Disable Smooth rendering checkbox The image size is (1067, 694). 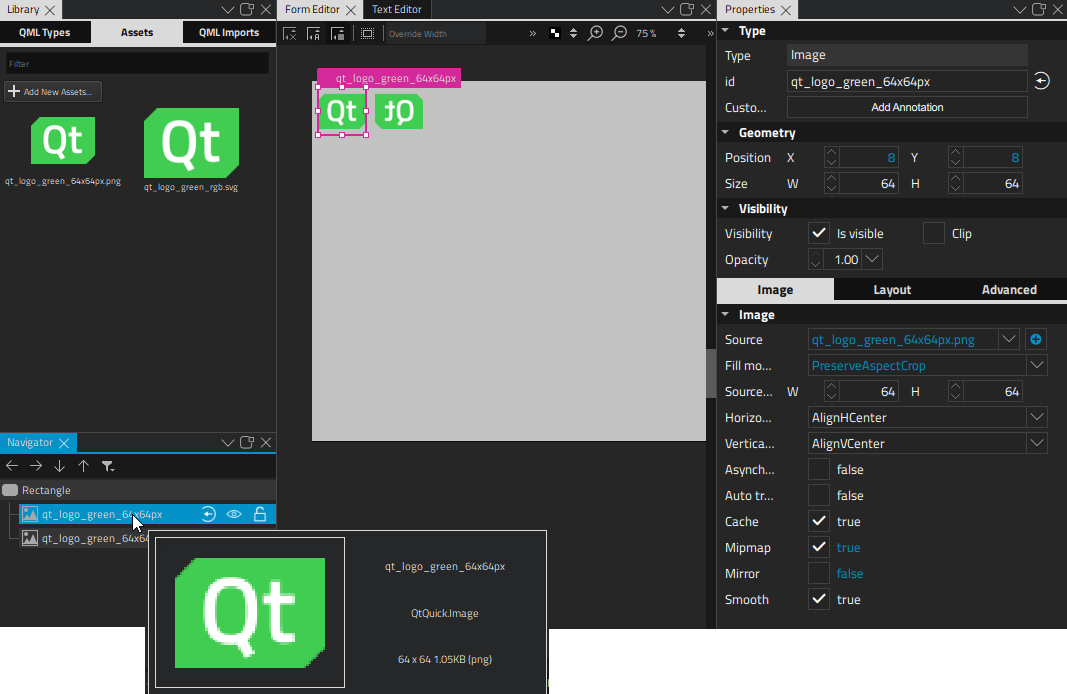[818, 599]
